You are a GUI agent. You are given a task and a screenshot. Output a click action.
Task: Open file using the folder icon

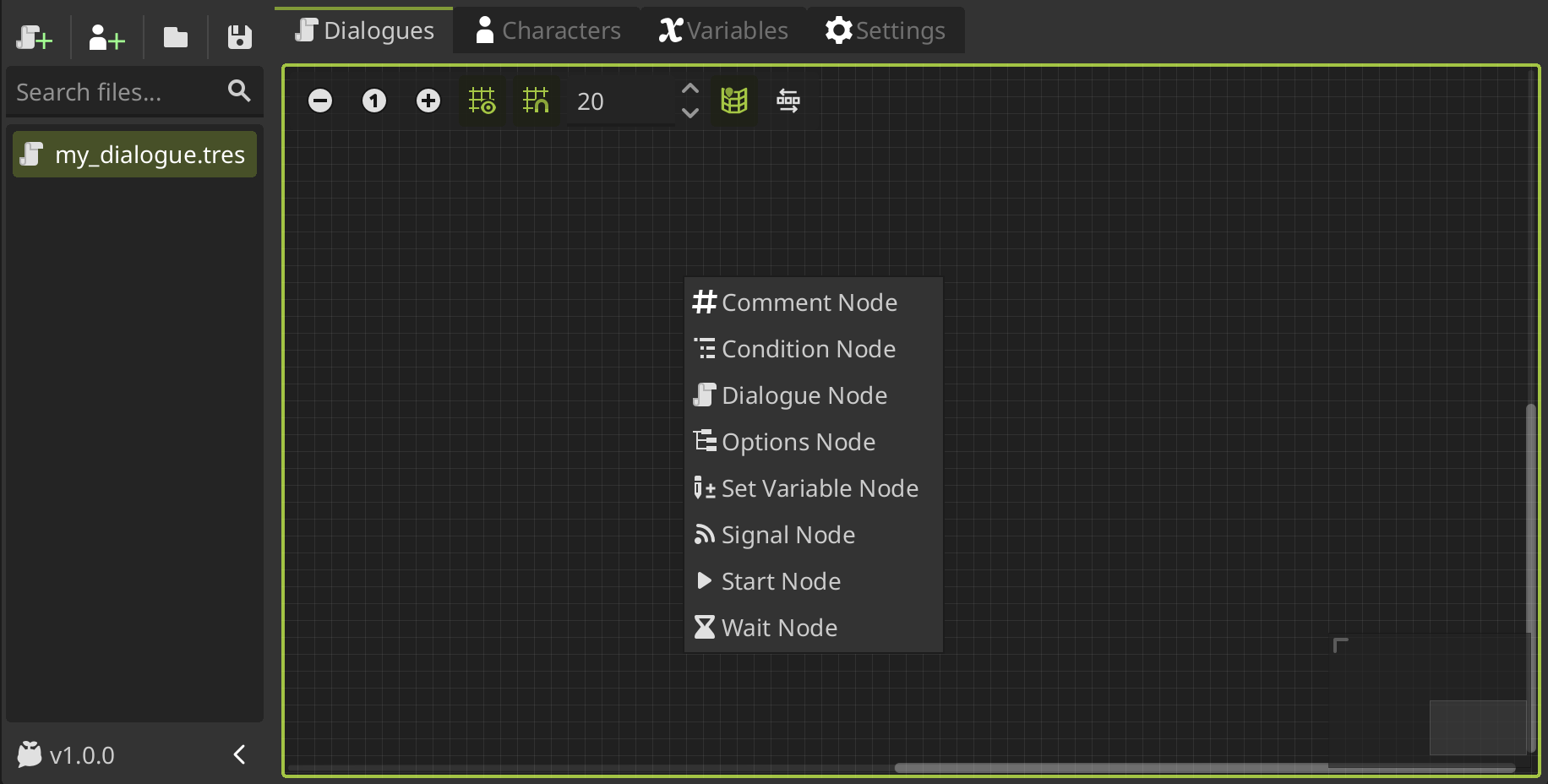point(176,38)
